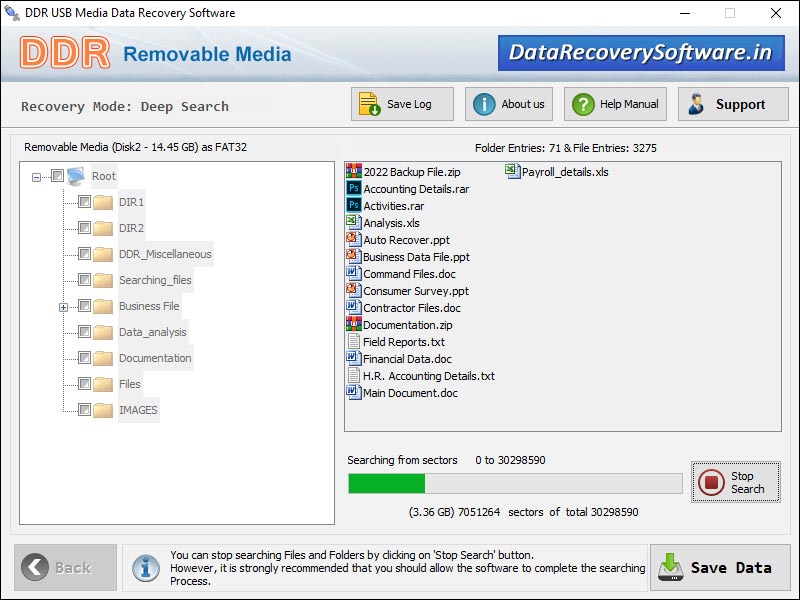Click the Photoshop icon next to Activities.rar
The height and width of the screenshot is (600, 800).
[x=352, y=205]
